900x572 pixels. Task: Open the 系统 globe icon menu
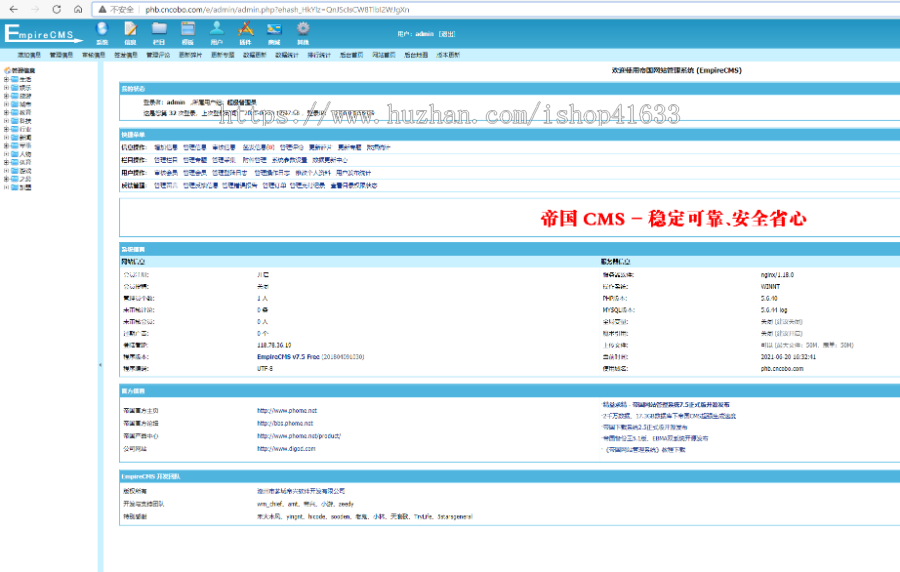(102, 33)
